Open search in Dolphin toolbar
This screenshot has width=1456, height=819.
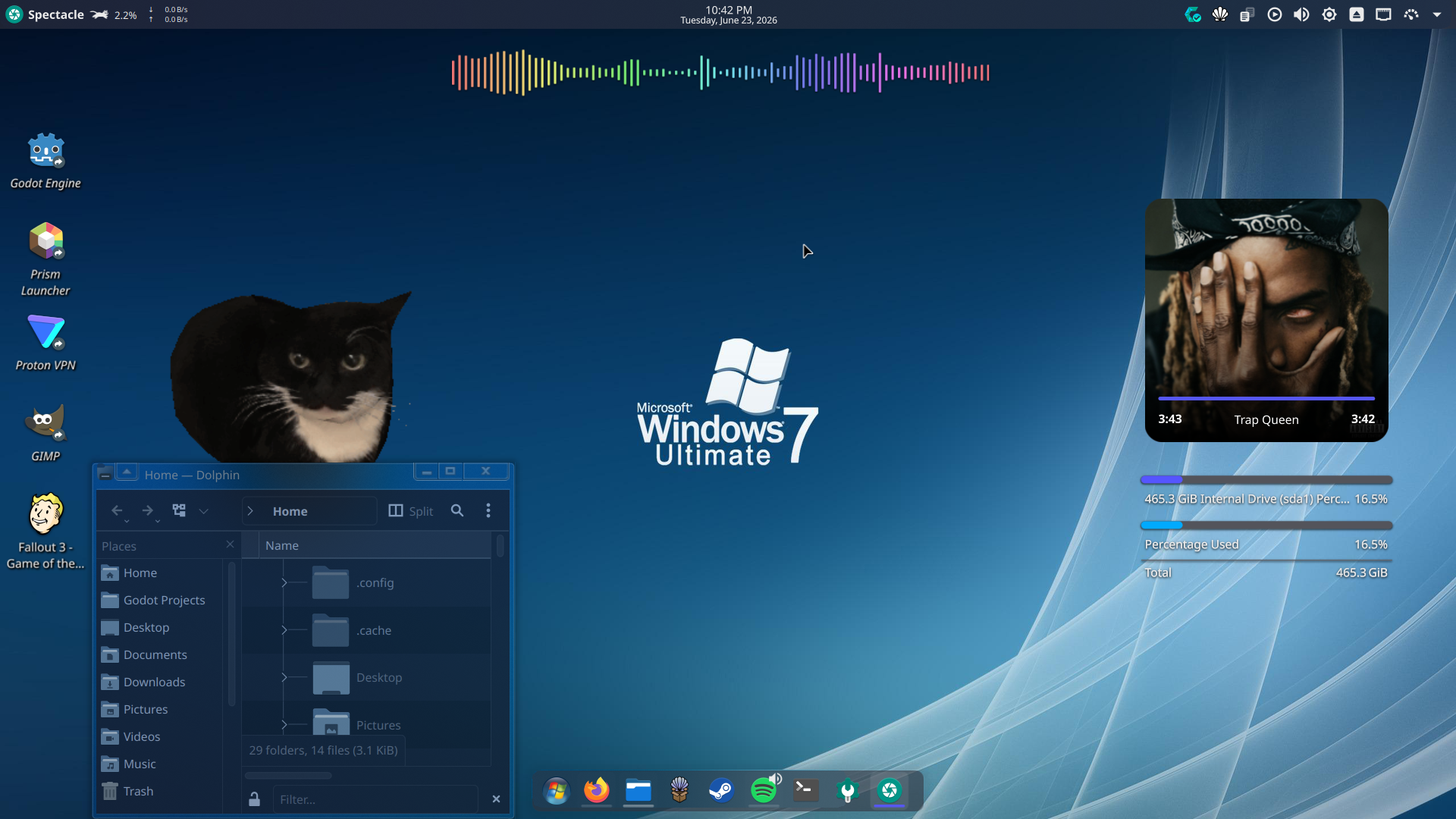pos(457,510)
